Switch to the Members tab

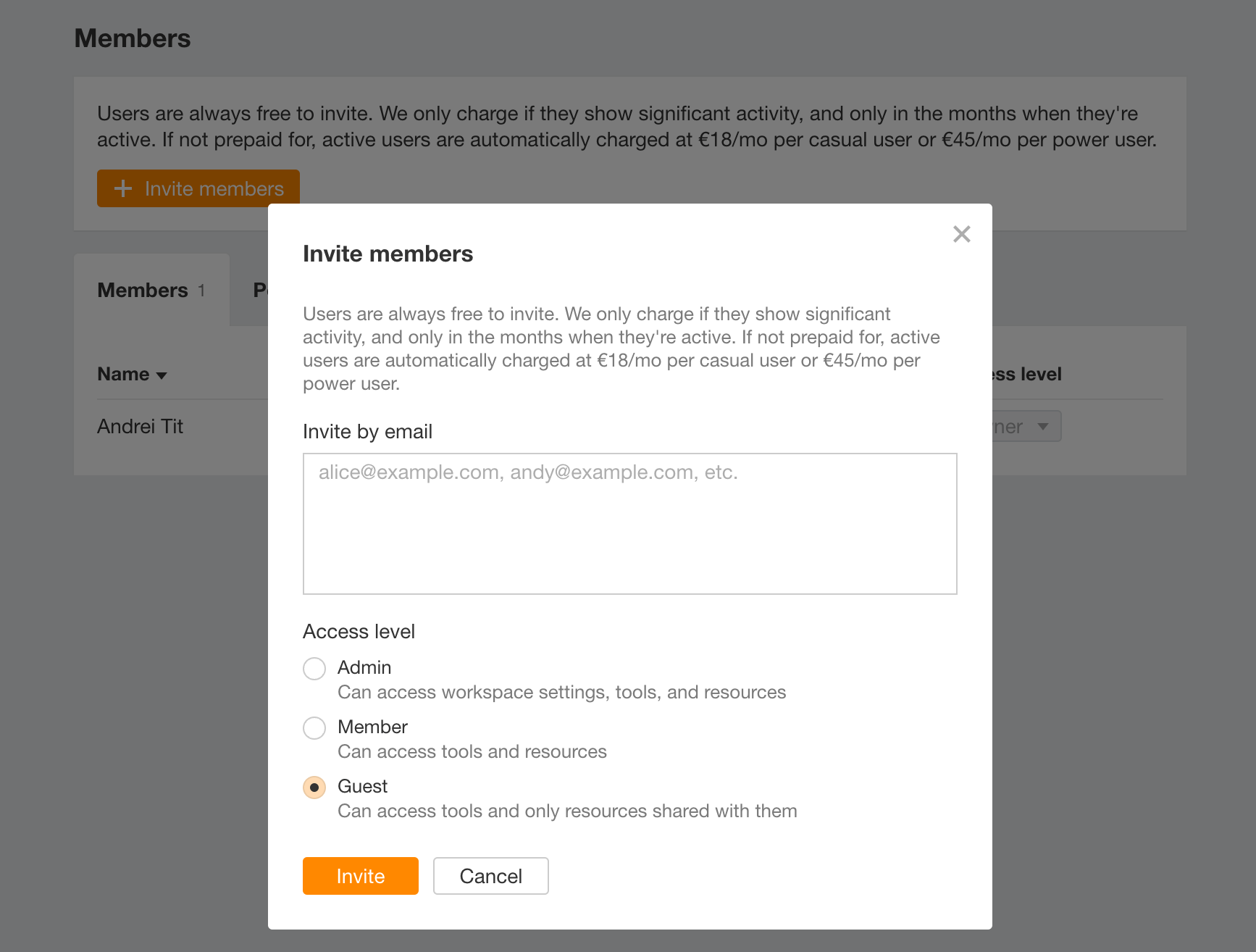(x=142, y=290)
